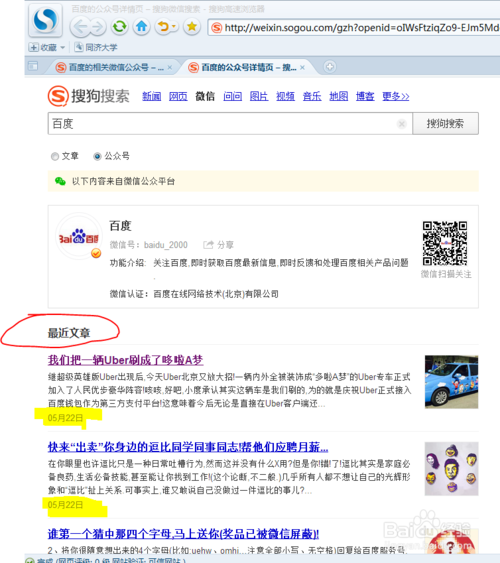Open article 我们把一辆Uber刷成了哆啦A梦
The width and height of the screenshot is (500, 563).
(126, 360)
